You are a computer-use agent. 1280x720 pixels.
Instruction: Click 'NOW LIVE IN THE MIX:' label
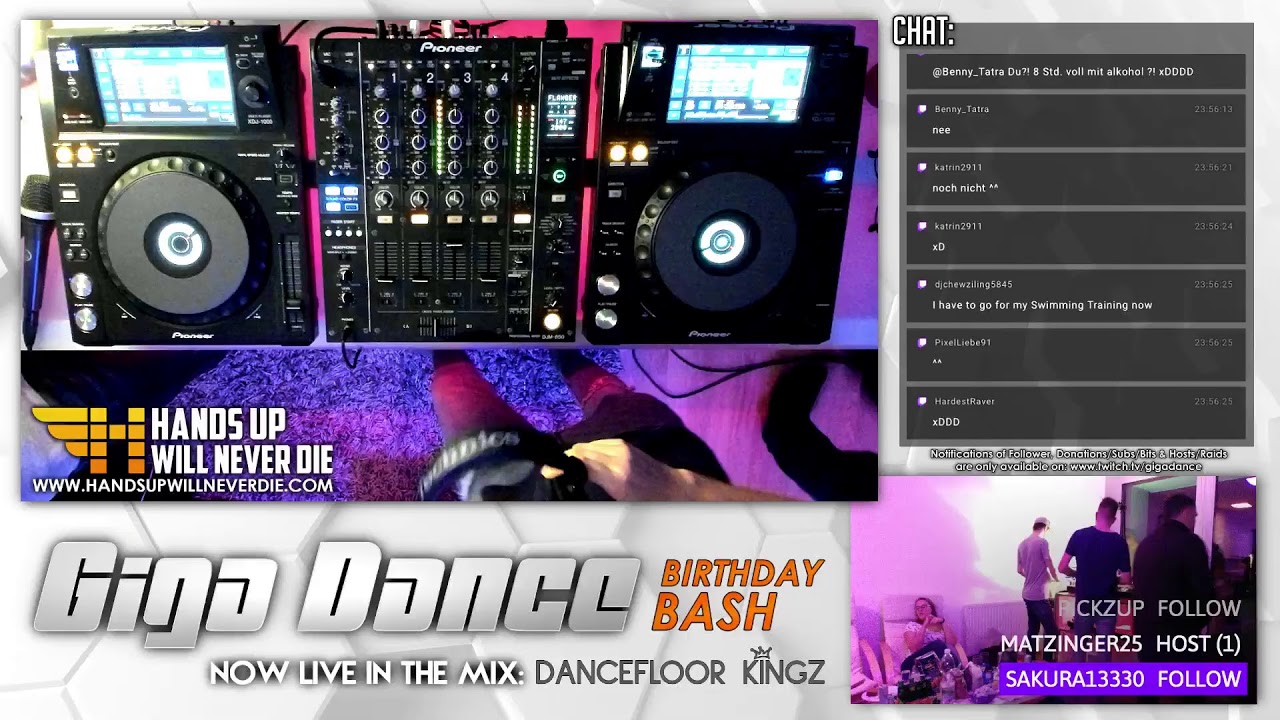[x=368, y=672]
